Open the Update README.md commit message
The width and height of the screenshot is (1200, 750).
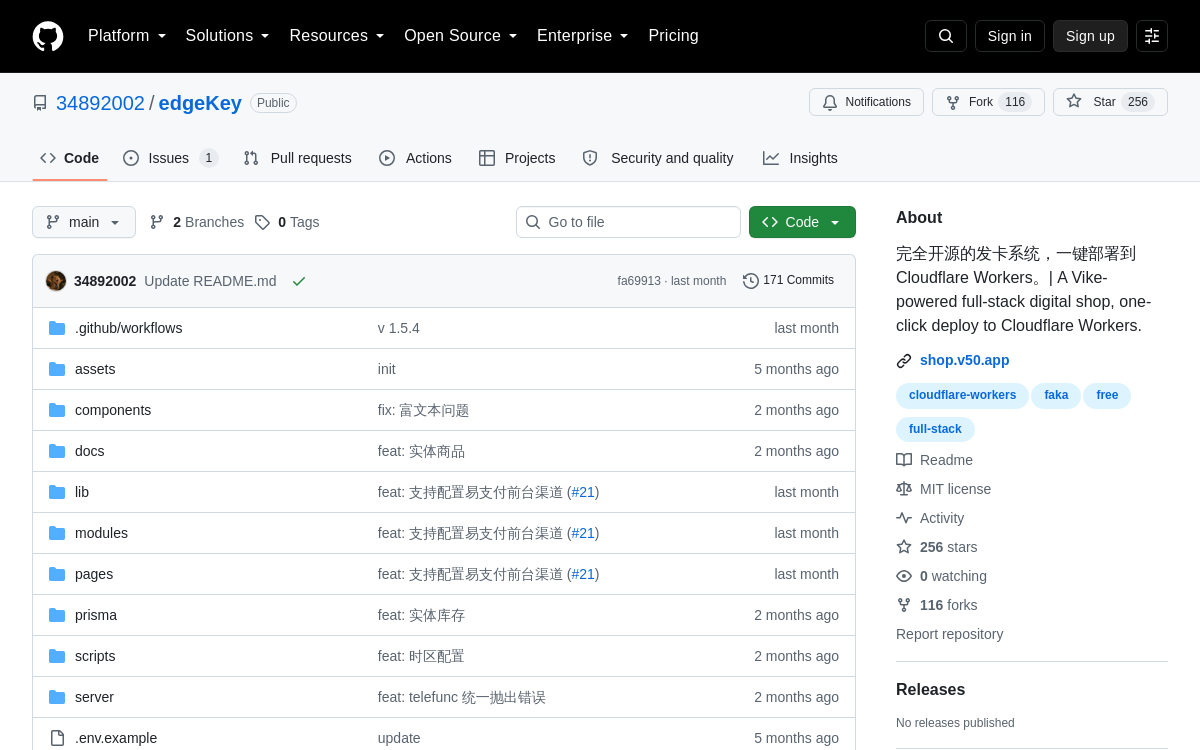click(x=210, y=281)
